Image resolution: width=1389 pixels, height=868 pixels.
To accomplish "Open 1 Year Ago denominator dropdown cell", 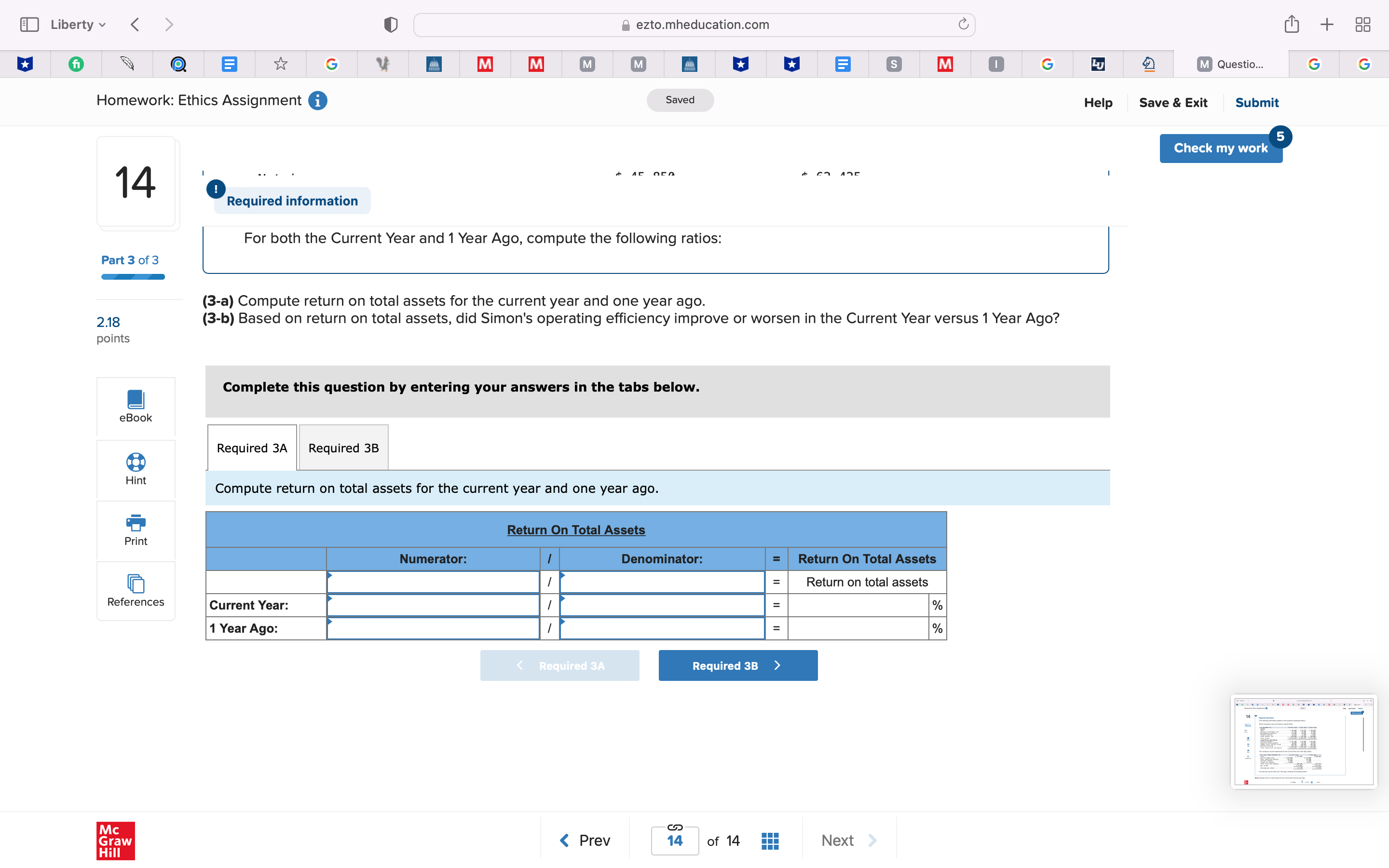I will coord(662,628).
